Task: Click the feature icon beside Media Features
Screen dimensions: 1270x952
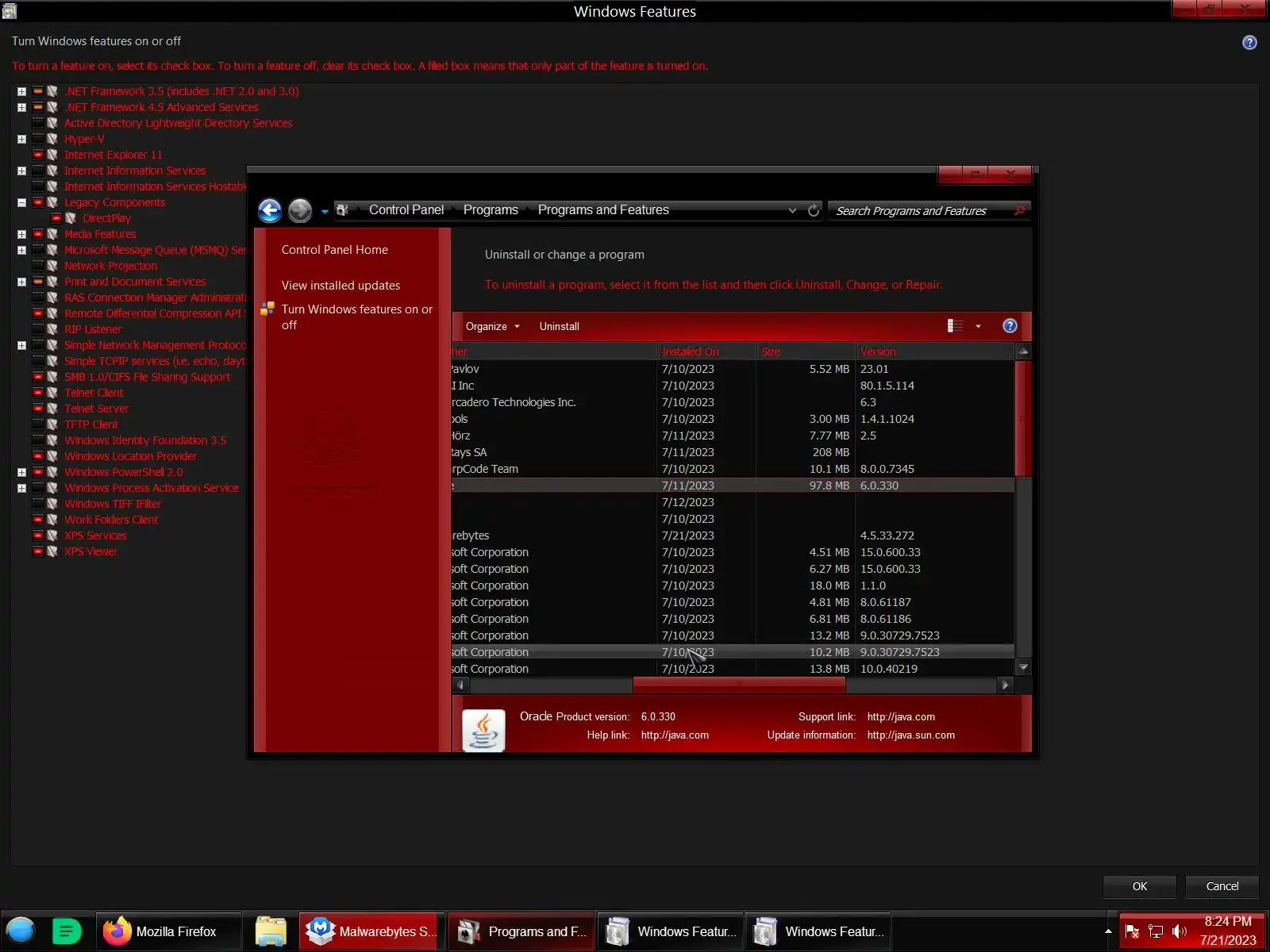Action: [52, 234]
